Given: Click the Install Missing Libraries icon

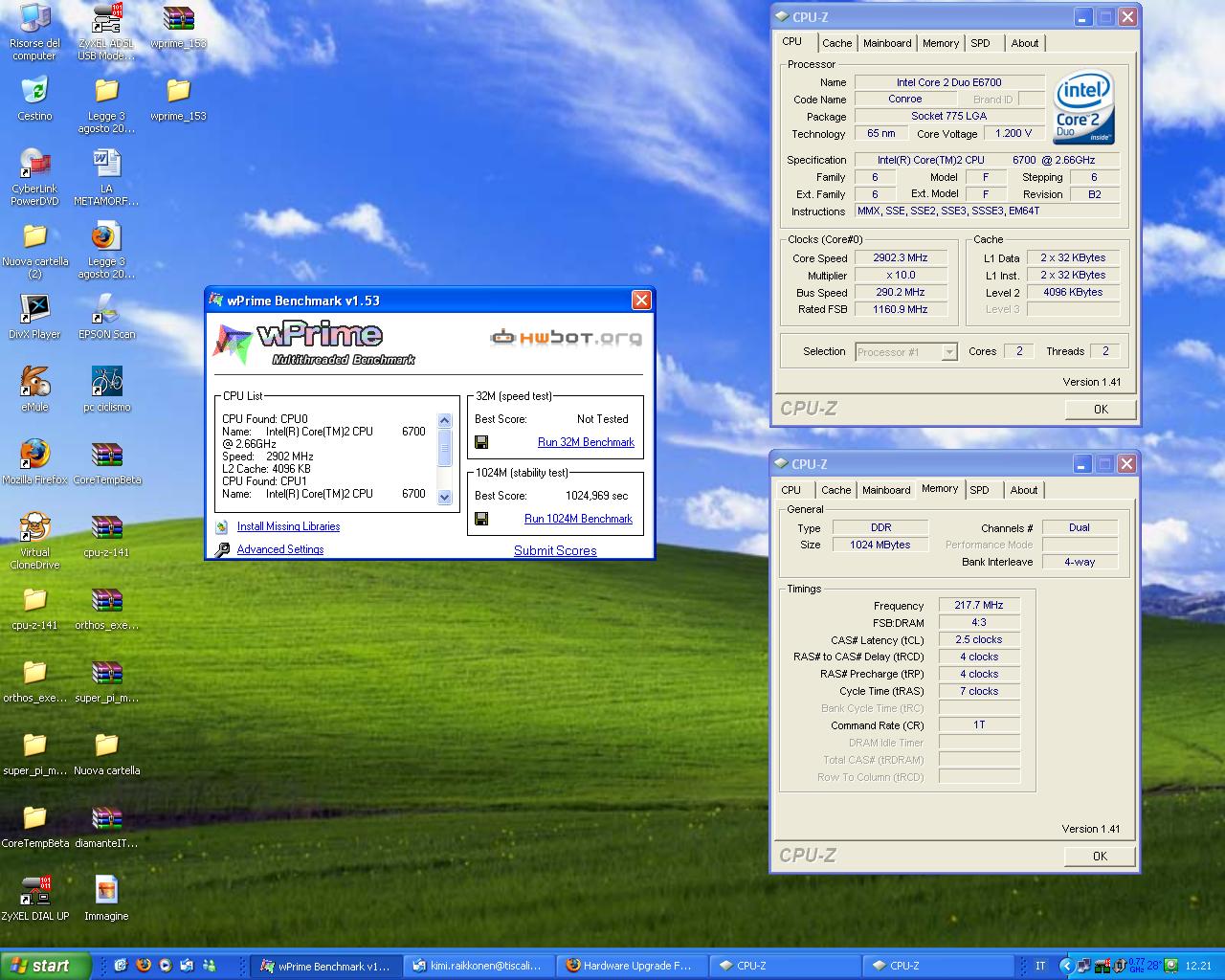Looking at the screenshot, I should click(x=222, y=526).
